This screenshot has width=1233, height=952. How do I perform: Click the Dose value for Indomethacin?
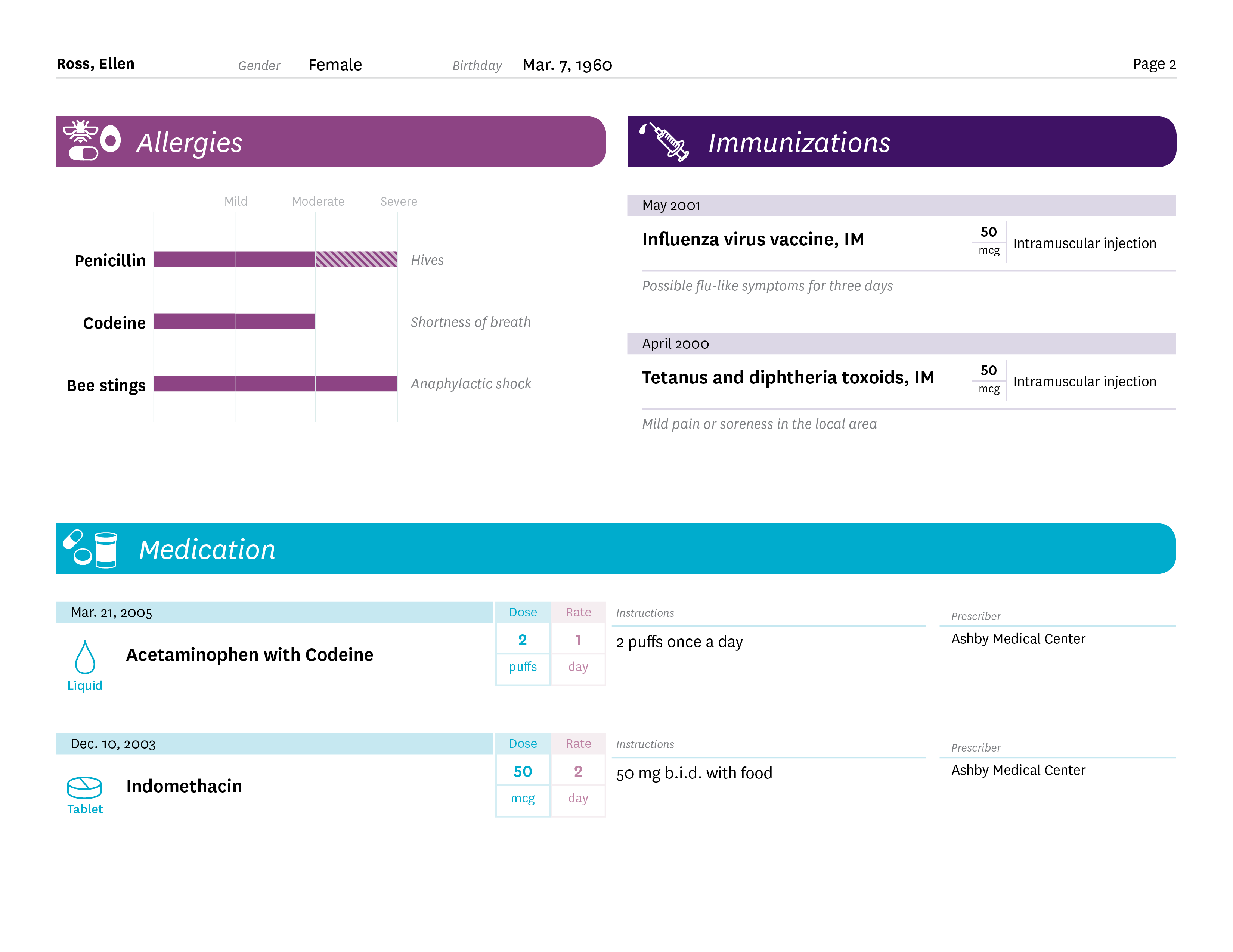[522, 771]
